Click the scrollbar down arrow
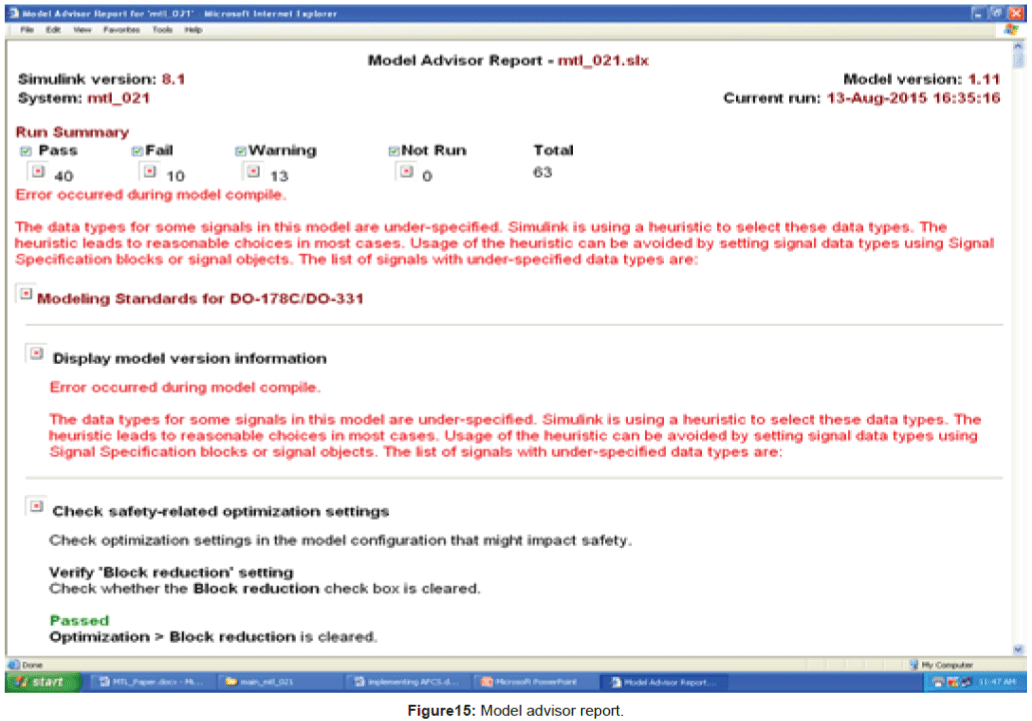 pos(1019,650)
